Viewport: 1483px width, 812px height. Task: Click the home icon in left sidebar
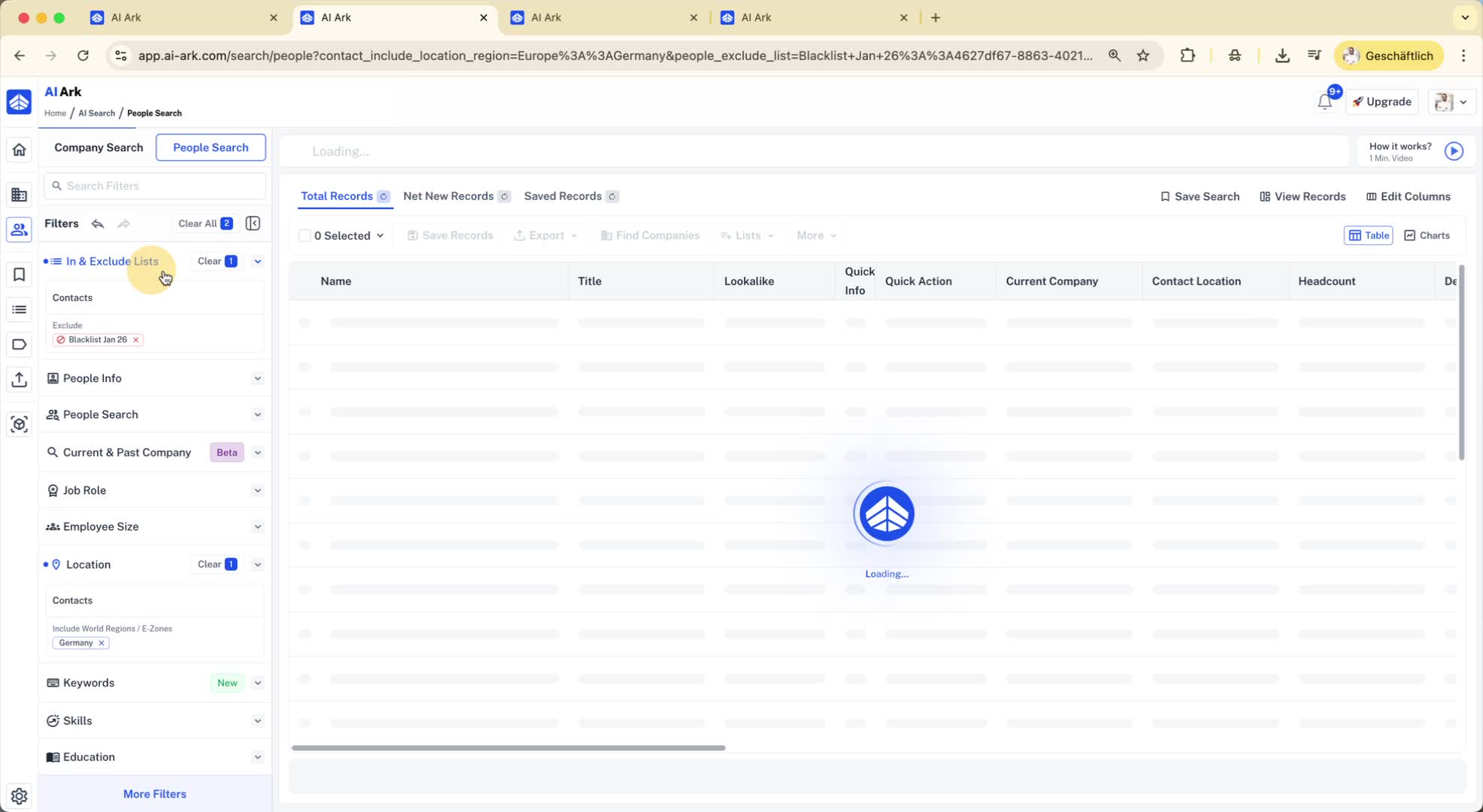coord(19,150)
